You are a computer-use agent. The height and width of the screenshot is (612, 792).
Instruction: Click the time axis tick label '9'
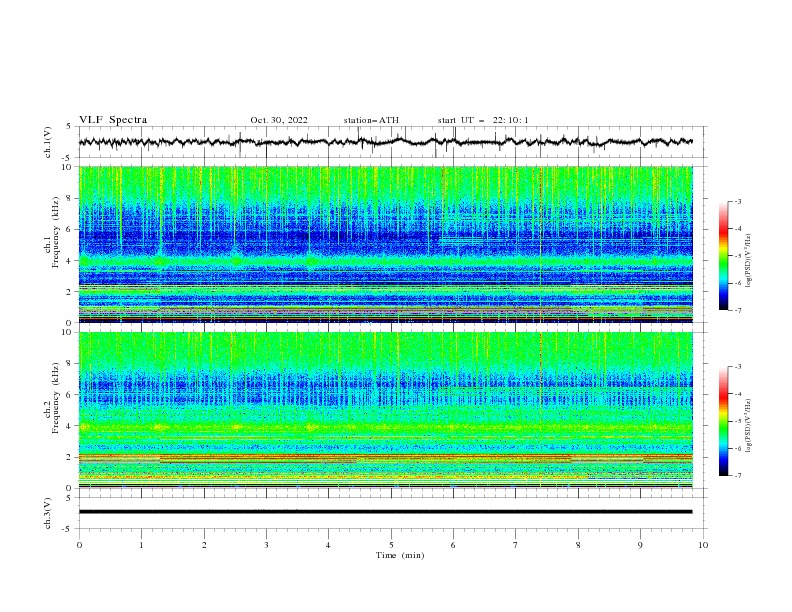(x=640, y=545)
